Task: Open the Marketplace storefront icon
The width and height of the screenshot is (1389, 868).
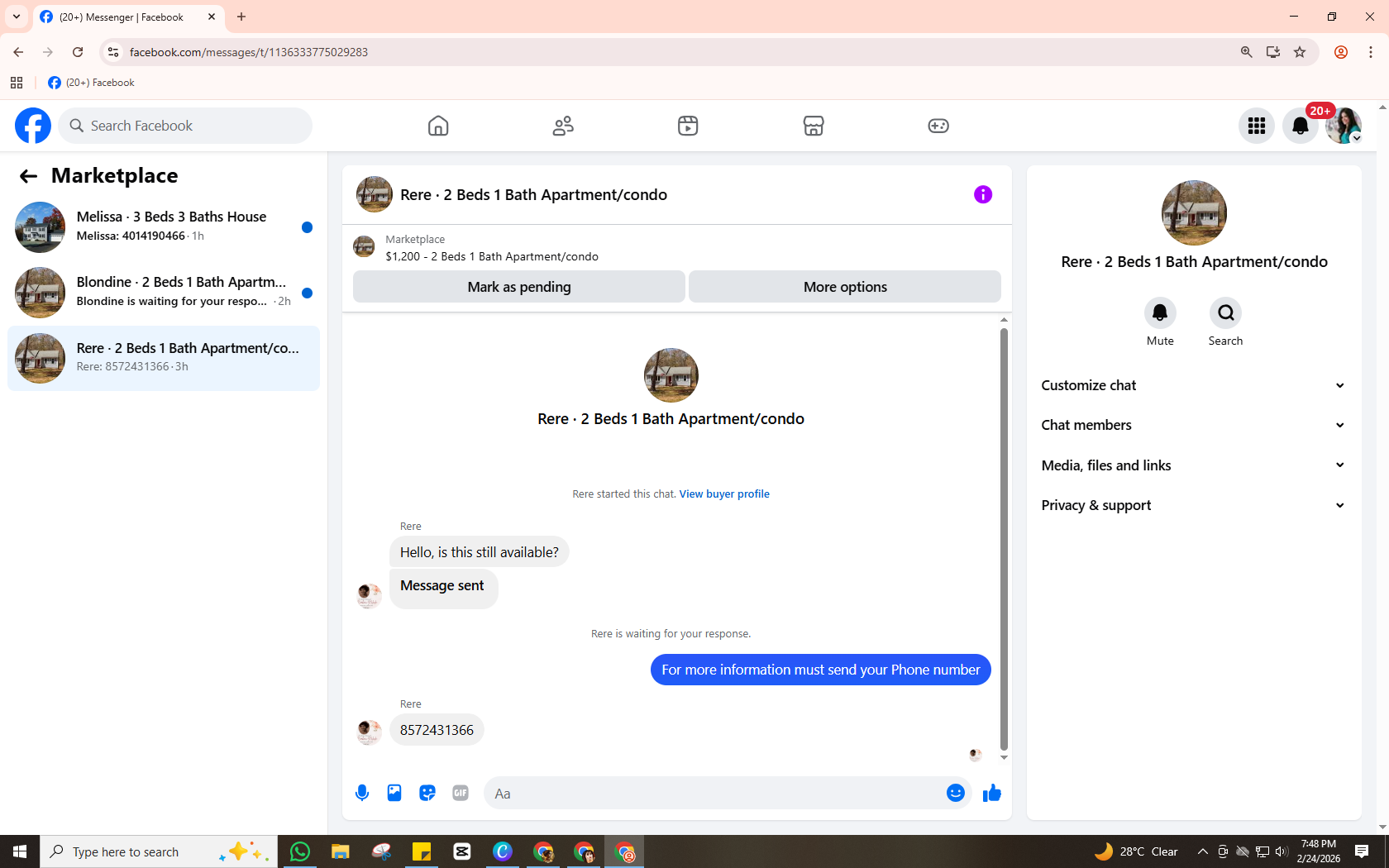Action: [x=814, y=126]
